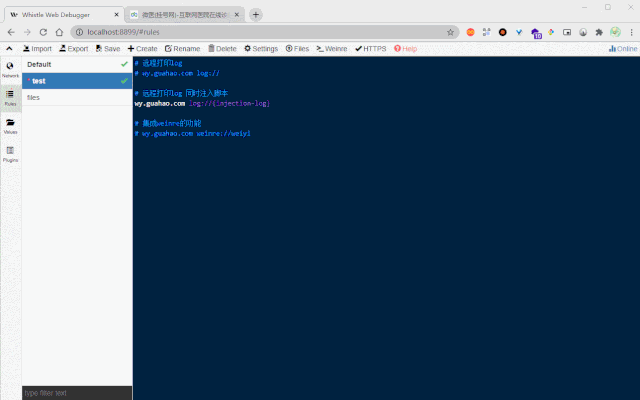The height and width of the screenshot is (400, 640).
Task: Reload the current page
Action: (x=43, y=32)
